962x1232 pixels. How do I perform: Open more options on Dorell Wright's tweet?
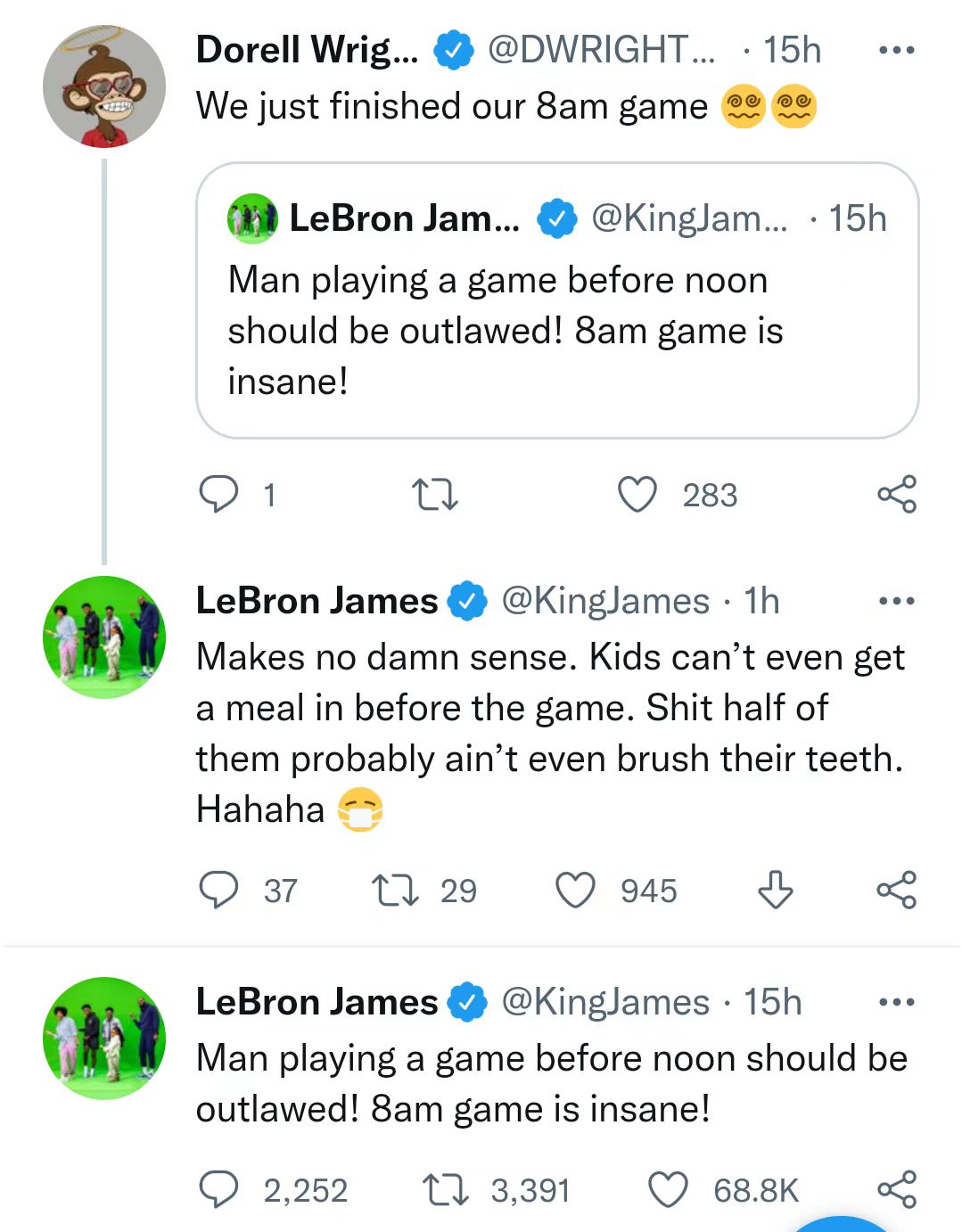coord(896,50)
